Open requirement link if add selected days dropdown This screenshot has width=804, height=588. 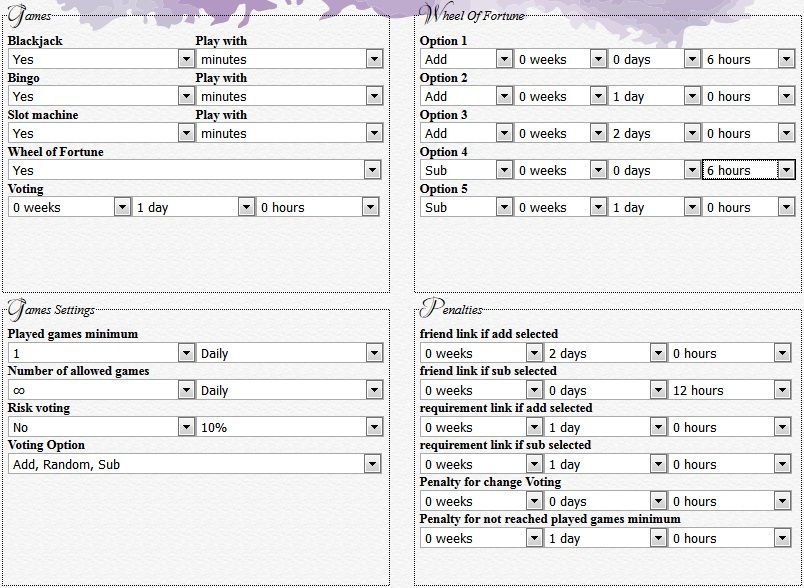click(606, 427)
